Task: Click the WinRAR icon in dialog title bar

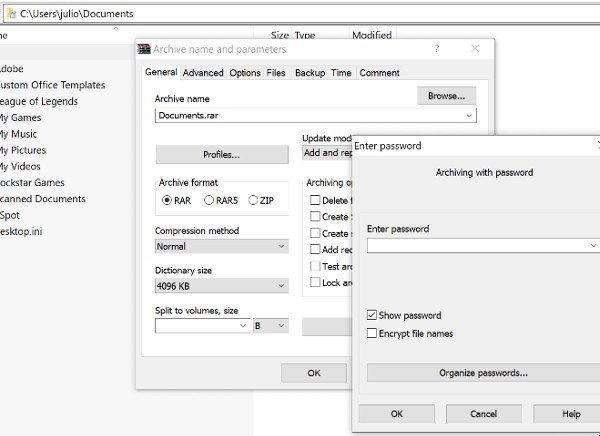Action: [x=144, y=49]
